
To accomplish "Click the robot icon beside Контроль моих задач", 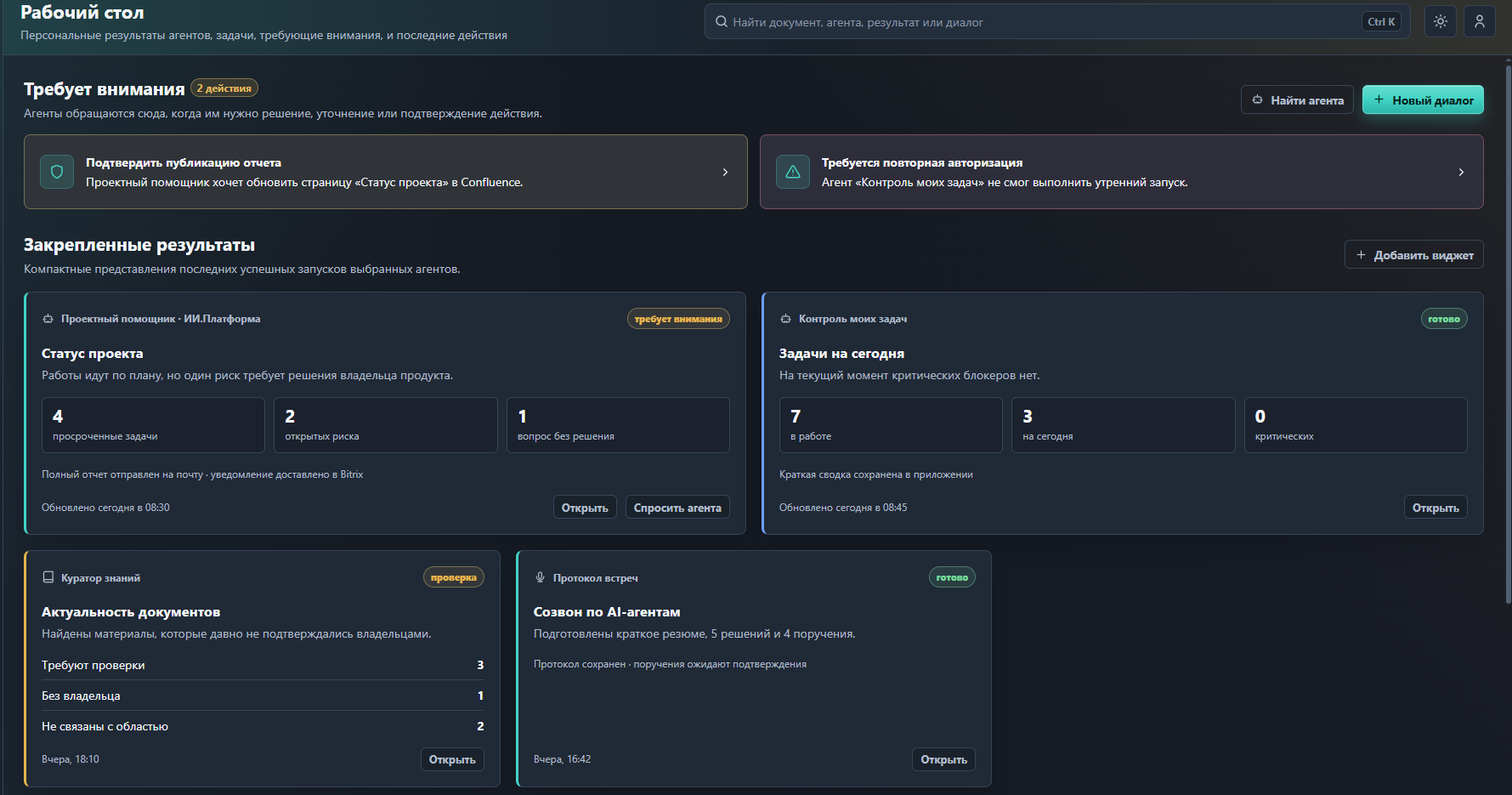I will point(785,319).
